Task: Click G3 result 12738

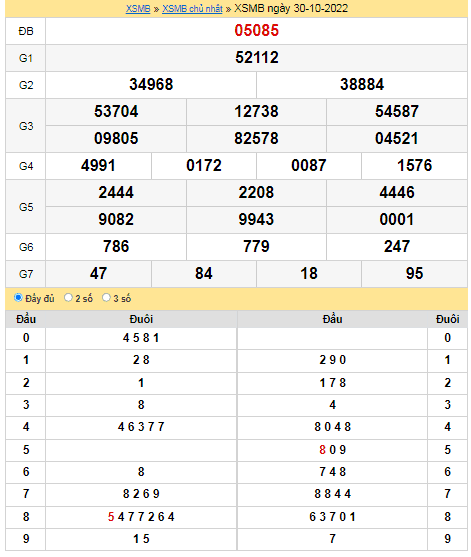Action: point(256,111)
